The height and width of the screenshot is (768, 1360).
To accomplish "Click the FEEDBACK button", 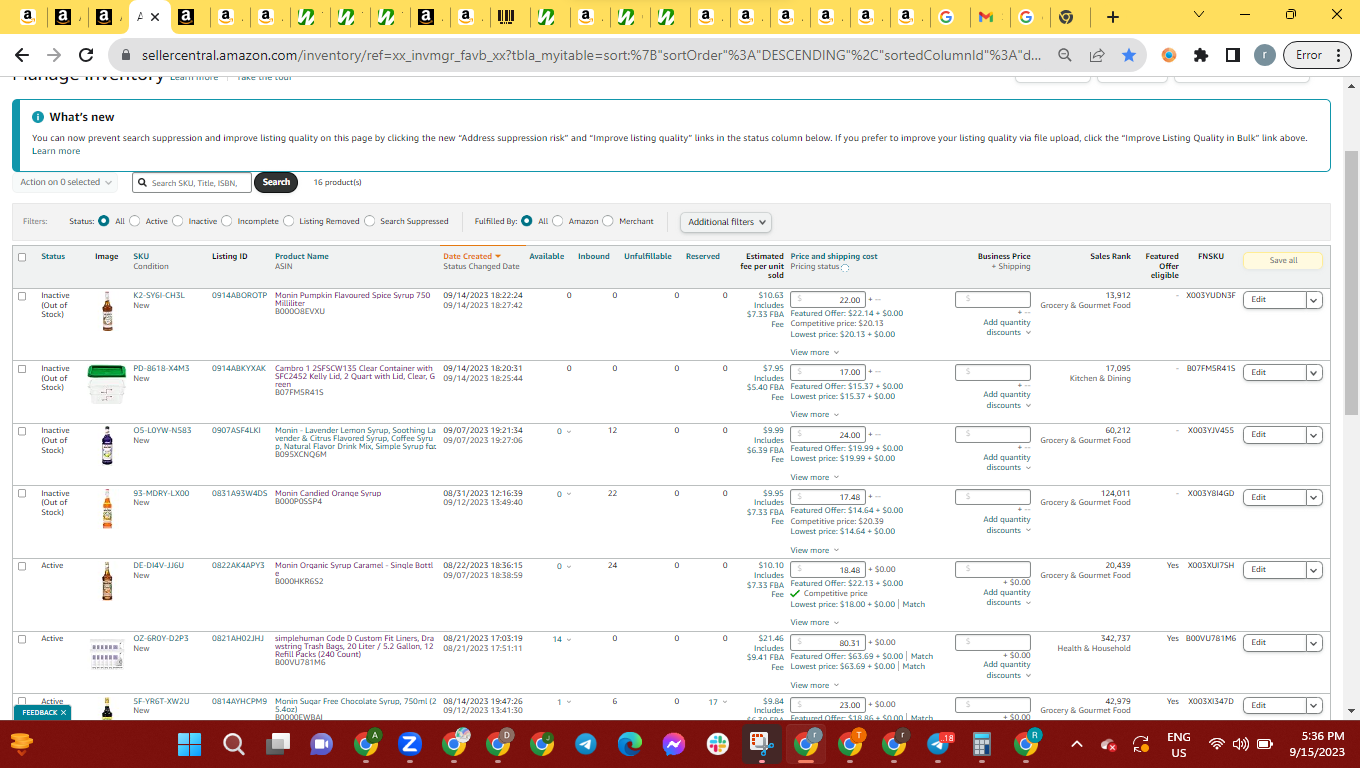I will (42, 713).
